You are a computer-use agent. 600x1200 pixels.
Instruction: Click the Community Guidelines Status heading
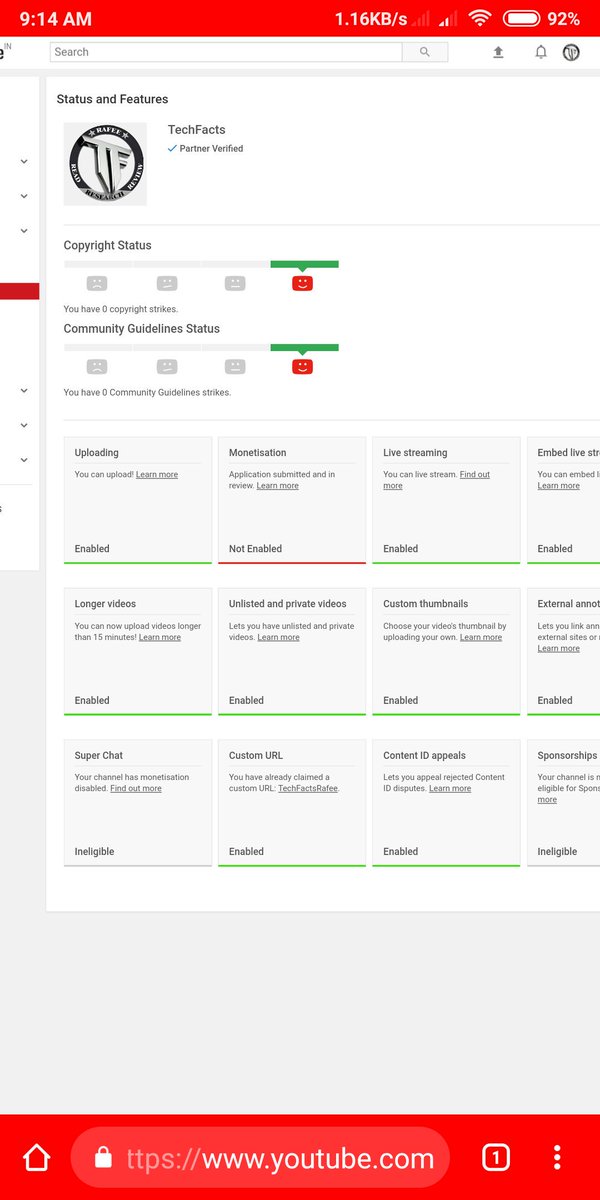click(x=141, y=329)
